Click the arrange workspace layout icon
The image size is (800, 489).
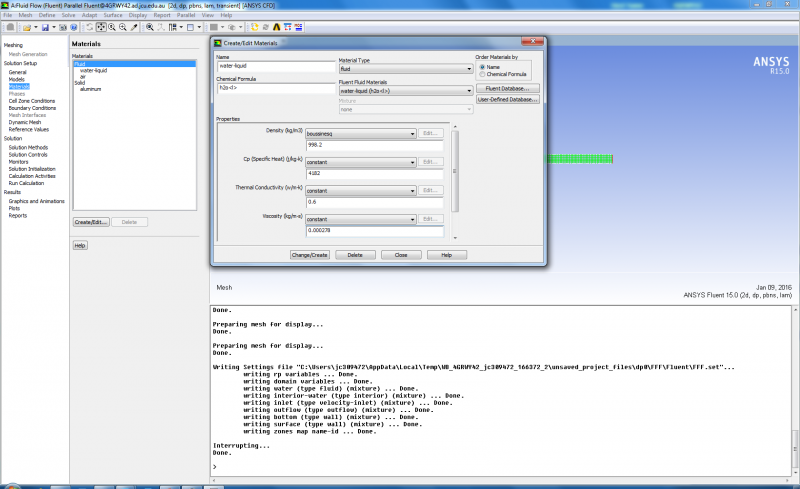click(x=173, y=27)
